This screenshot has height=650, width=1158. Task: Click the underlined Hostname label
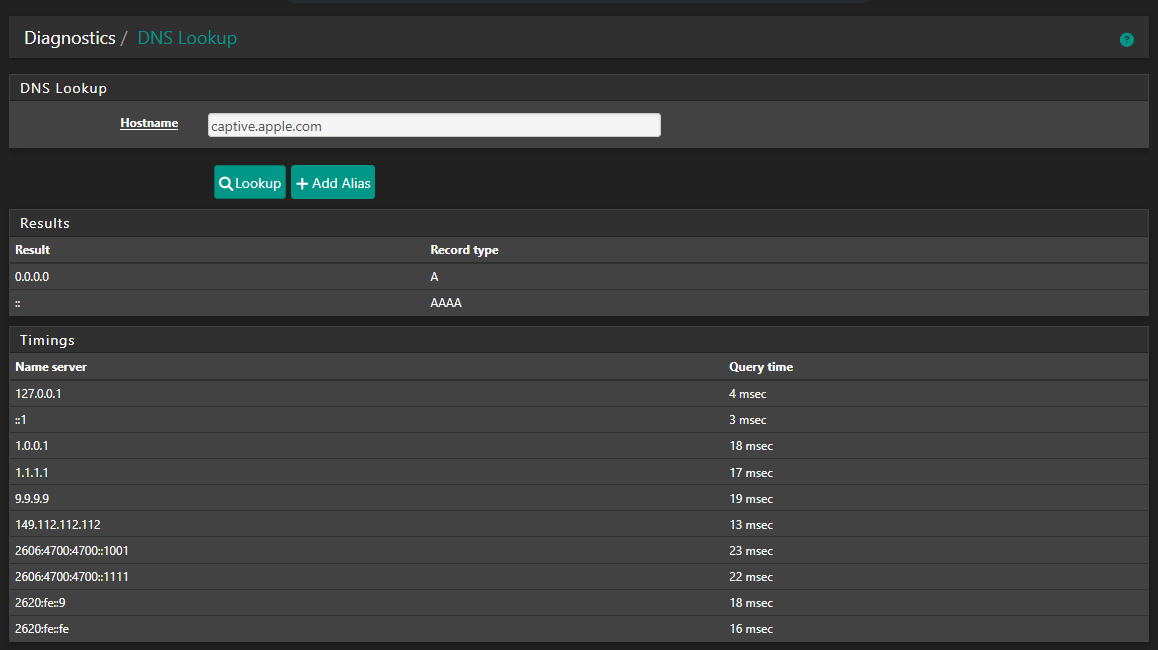pyautogui.click(x=149, y=124)
